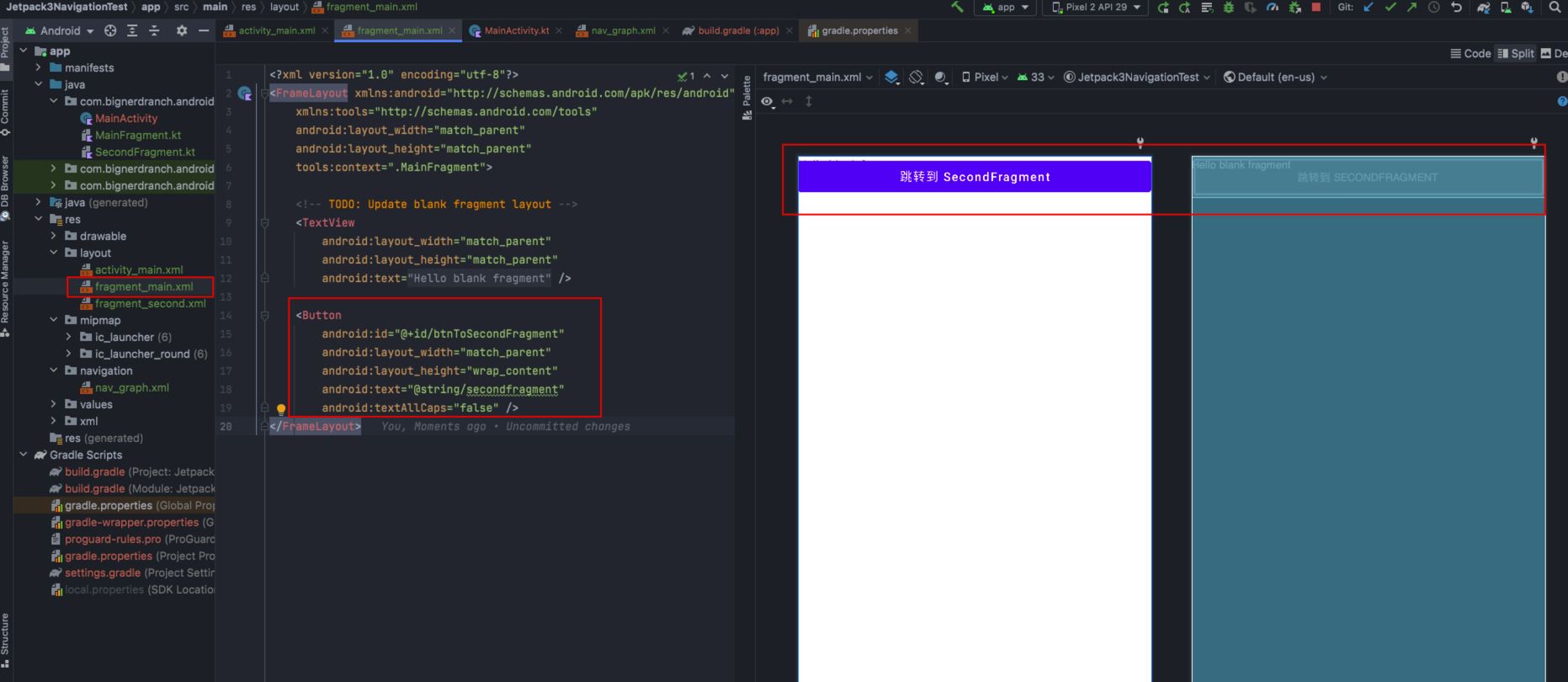Open the SDK Manager icon

1527,7
